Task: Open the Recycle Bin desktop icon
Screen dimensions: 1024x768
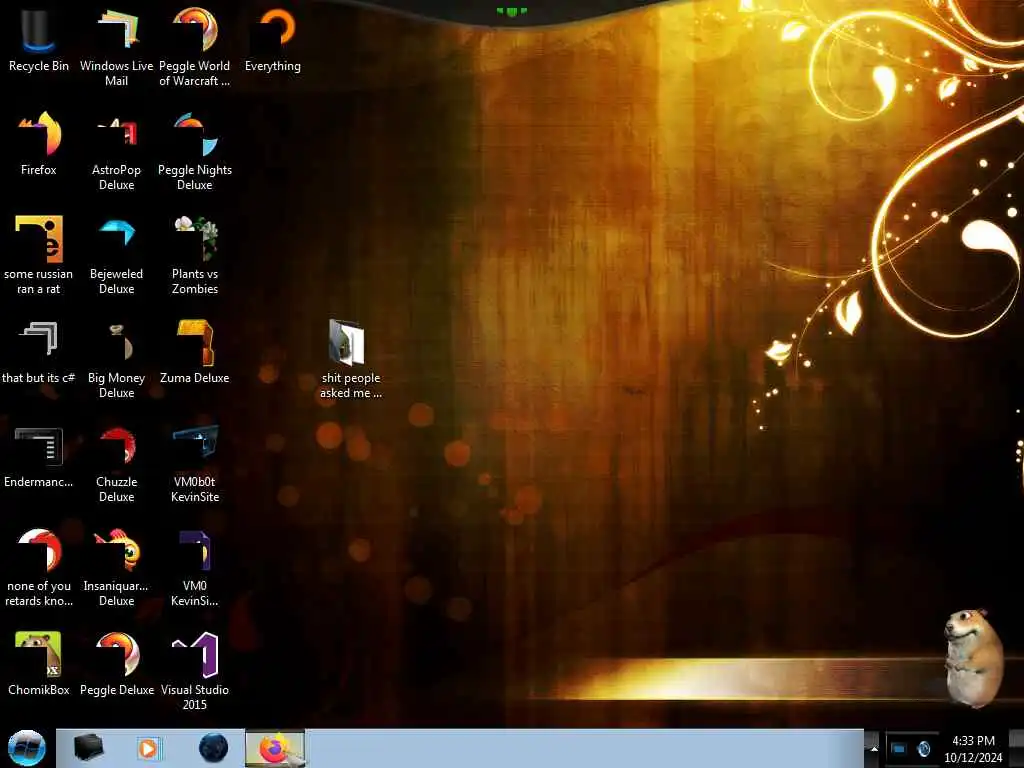Action: click(x=39, y=40)
